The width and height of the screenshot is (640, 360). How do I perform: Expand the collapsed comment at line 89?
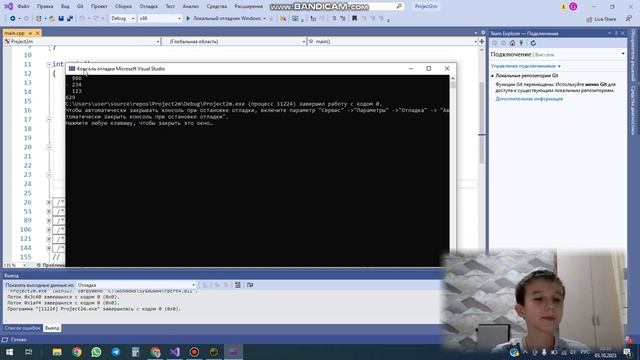coord(49,220)
